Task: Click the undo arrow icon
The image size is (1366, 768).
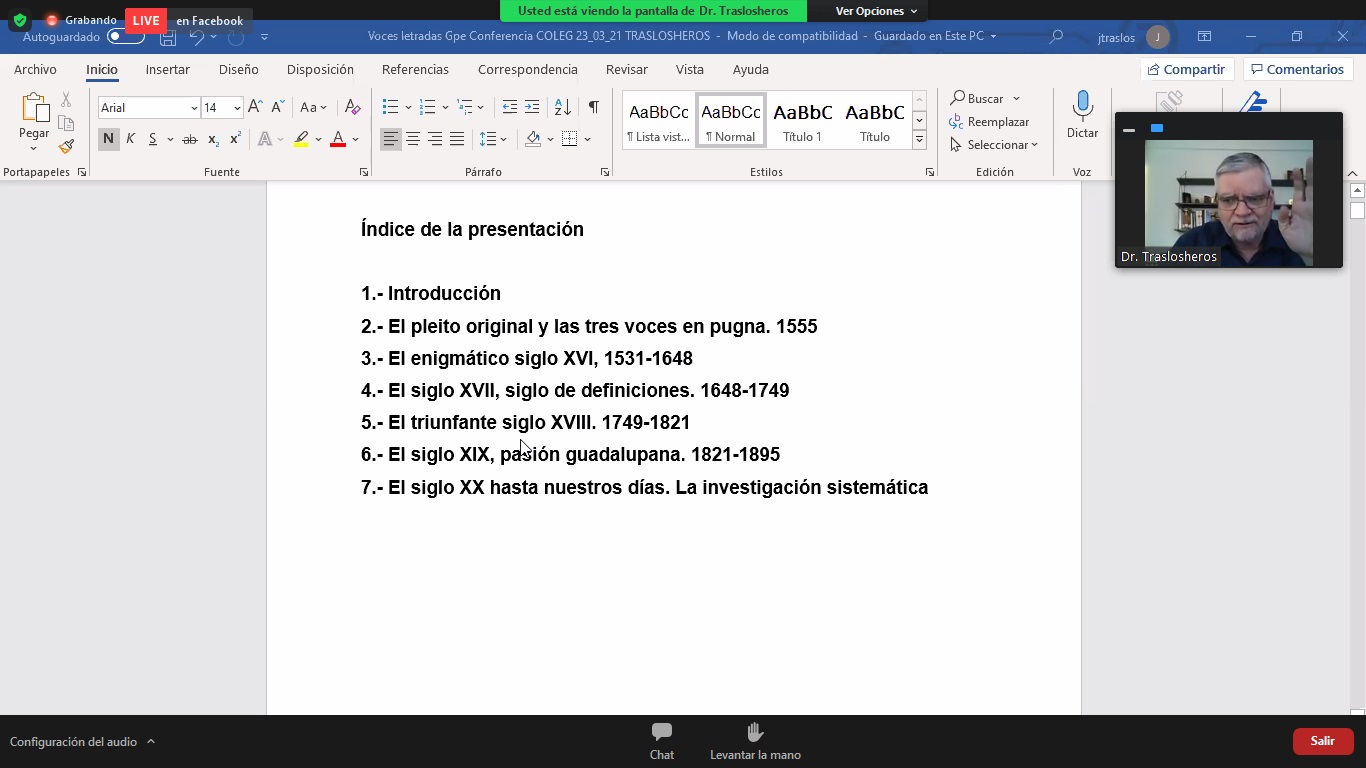Action: (197, 37)
